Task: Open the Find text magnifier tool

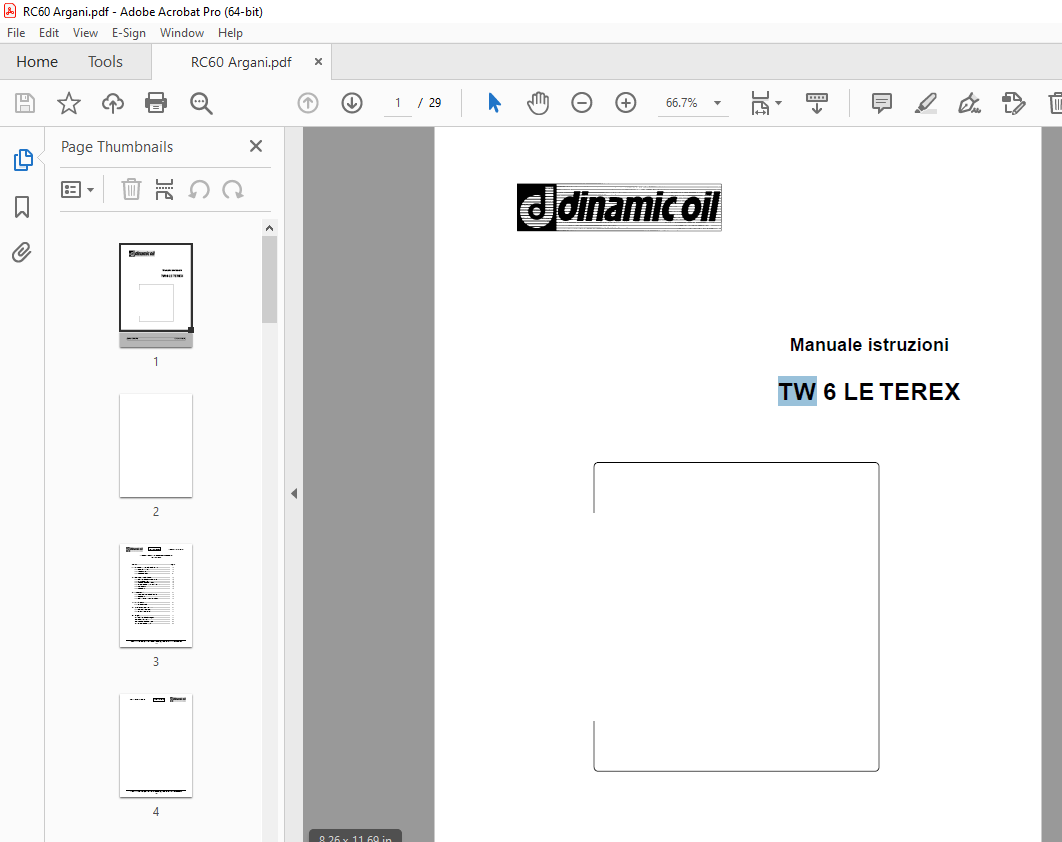Action: click(201, 103)
